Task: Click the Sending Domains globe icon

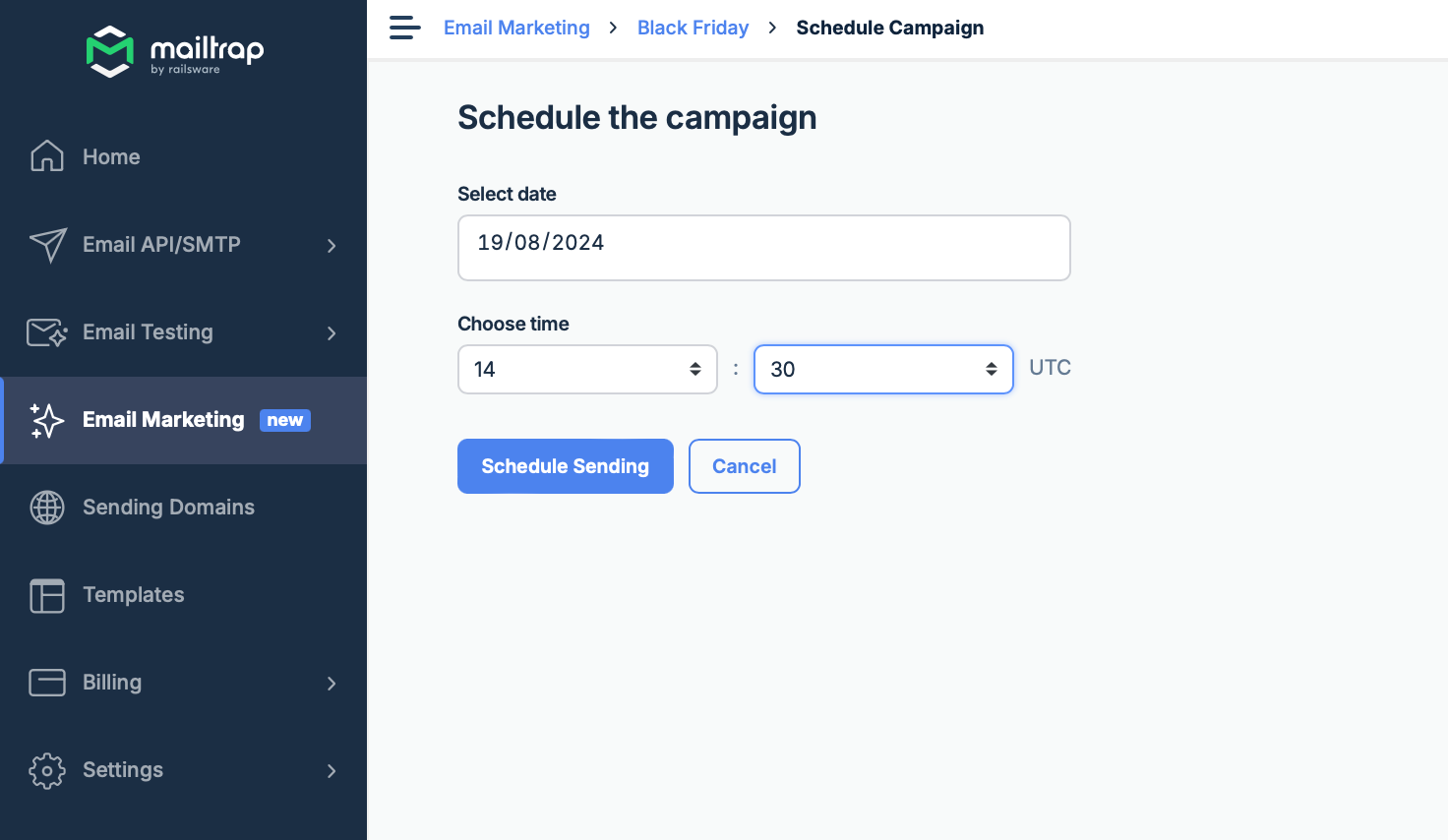Action: coord(47,508)
